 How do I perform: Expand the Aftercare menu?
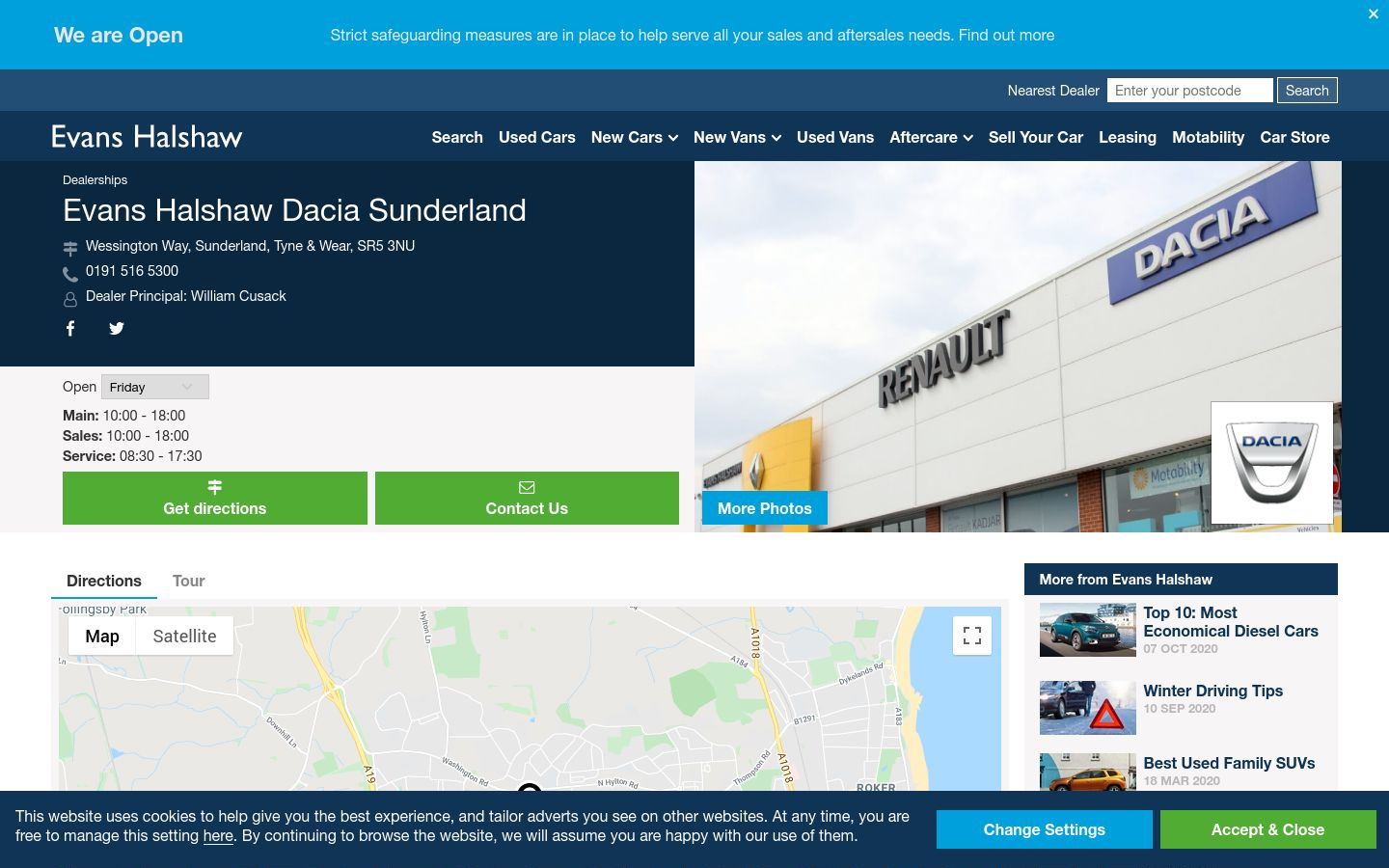click(x=931, y=137)
